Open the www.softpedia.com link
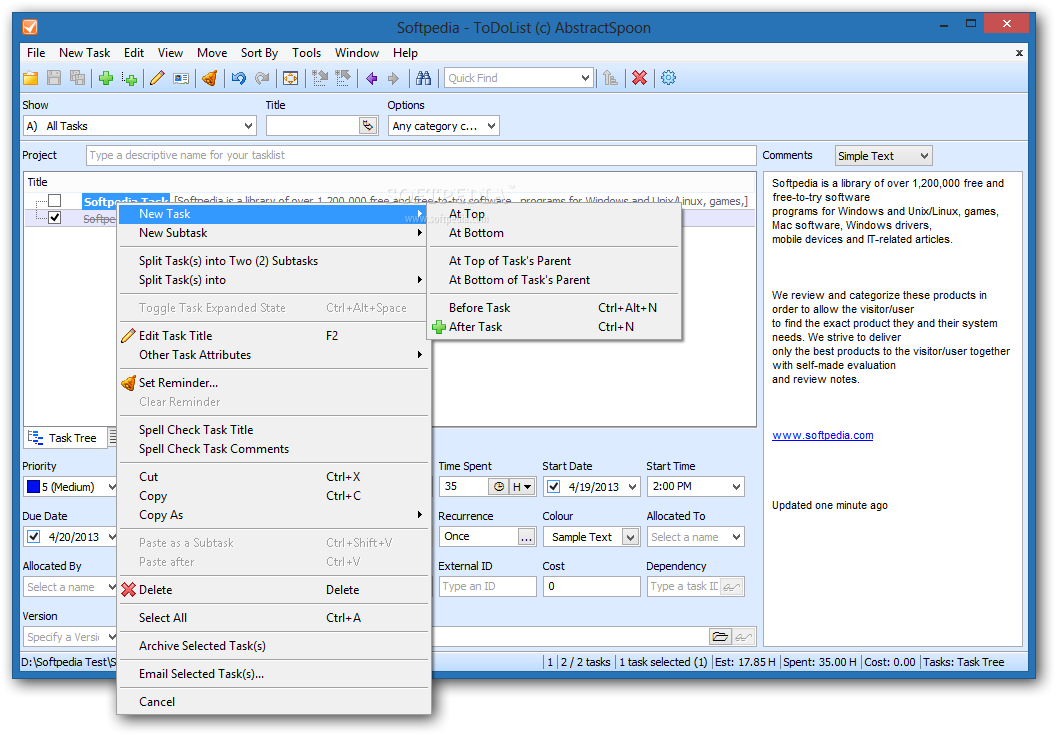Screen dimensions: 1056x735 point(822,435)
